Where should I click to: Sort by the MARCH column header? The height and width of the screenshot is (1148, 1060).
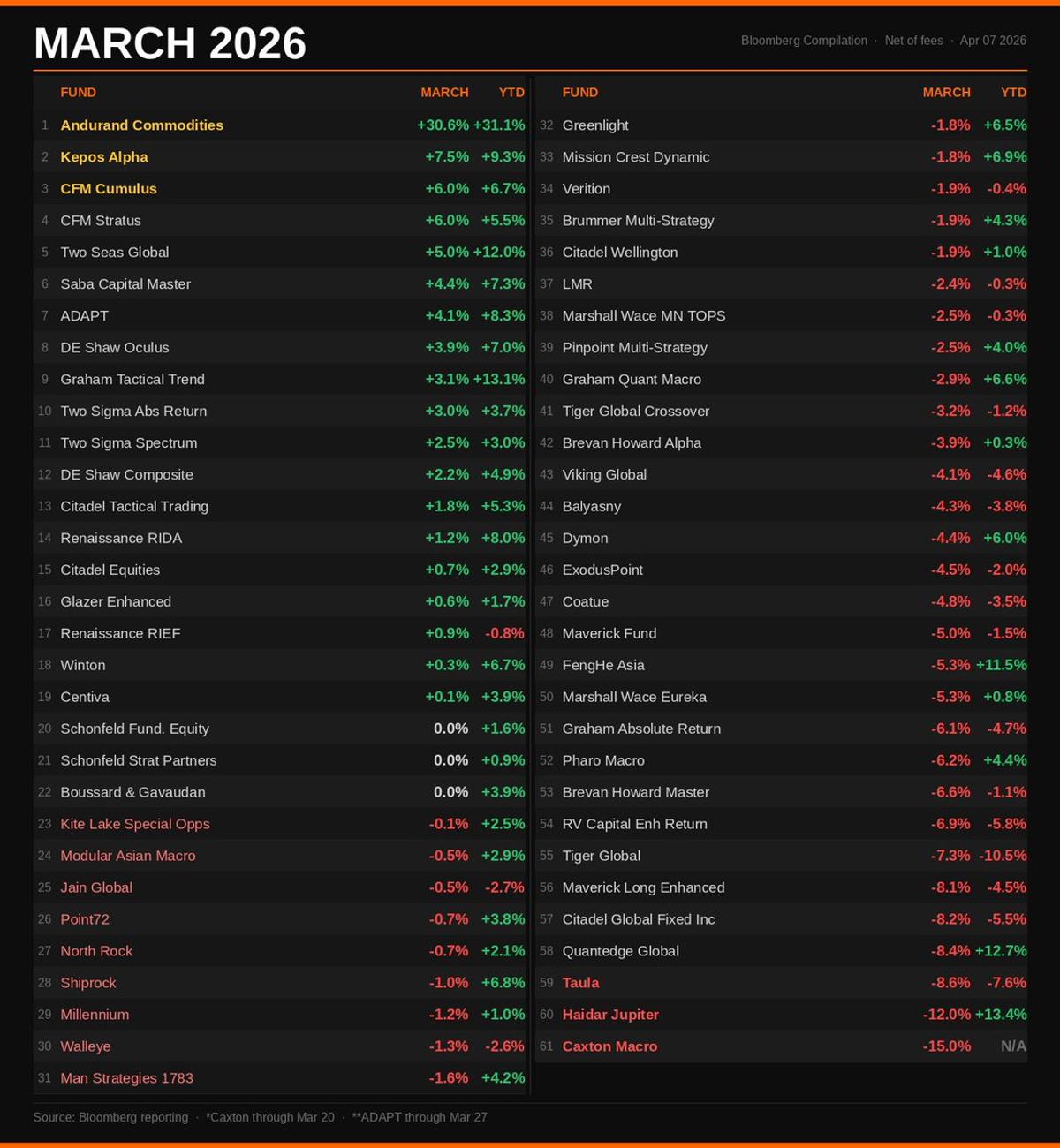pos(444,92)
